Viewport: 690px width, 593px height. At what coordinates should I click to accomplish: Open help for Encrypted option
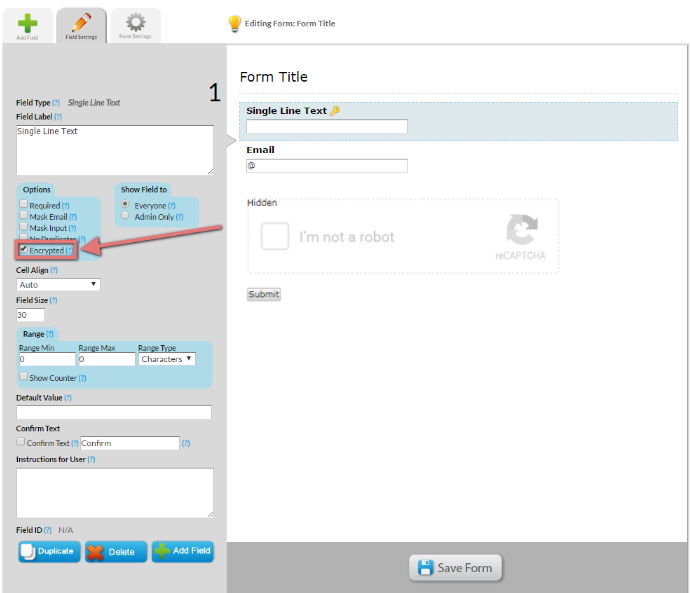click(69, 251)
